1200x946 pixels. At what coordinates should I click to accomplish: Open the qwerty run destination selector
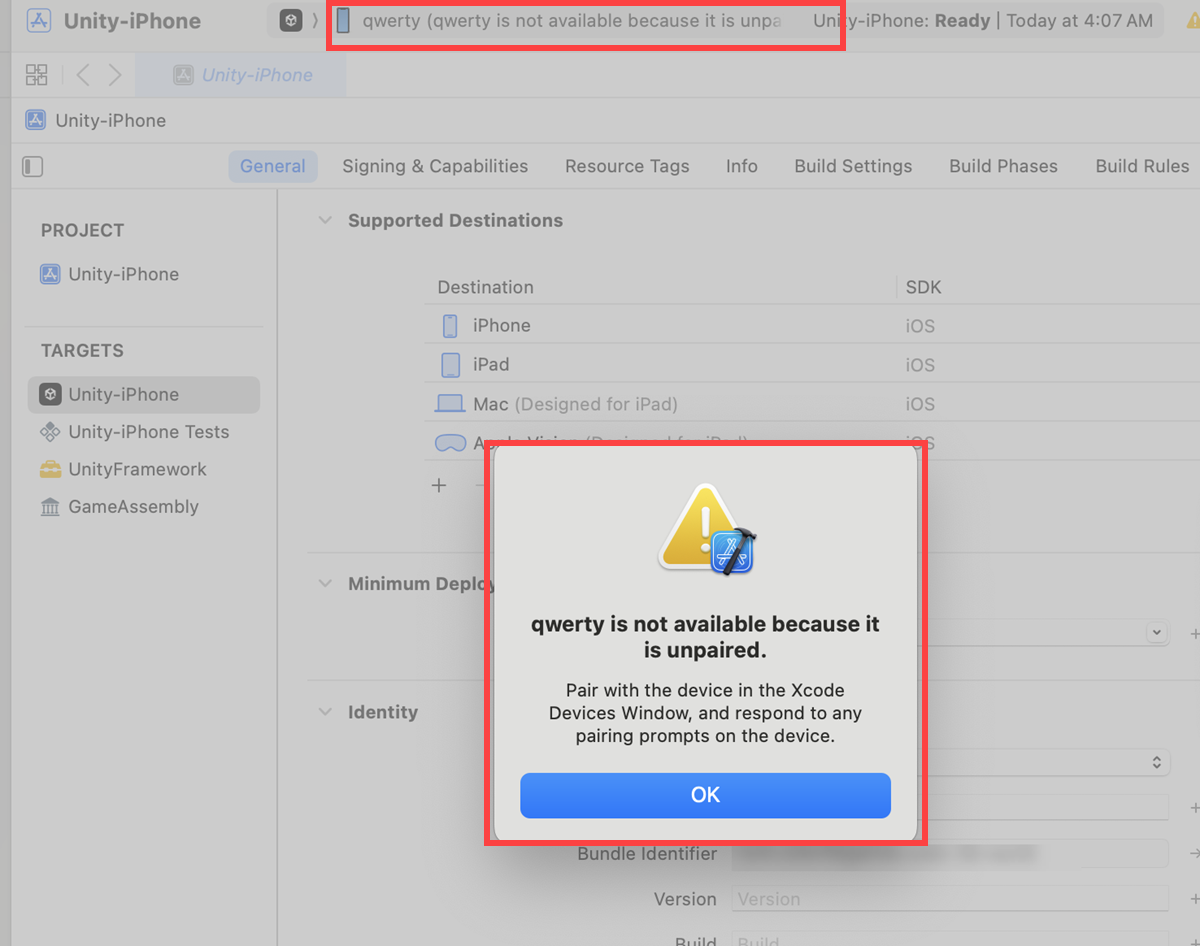[x=560, y=21]
